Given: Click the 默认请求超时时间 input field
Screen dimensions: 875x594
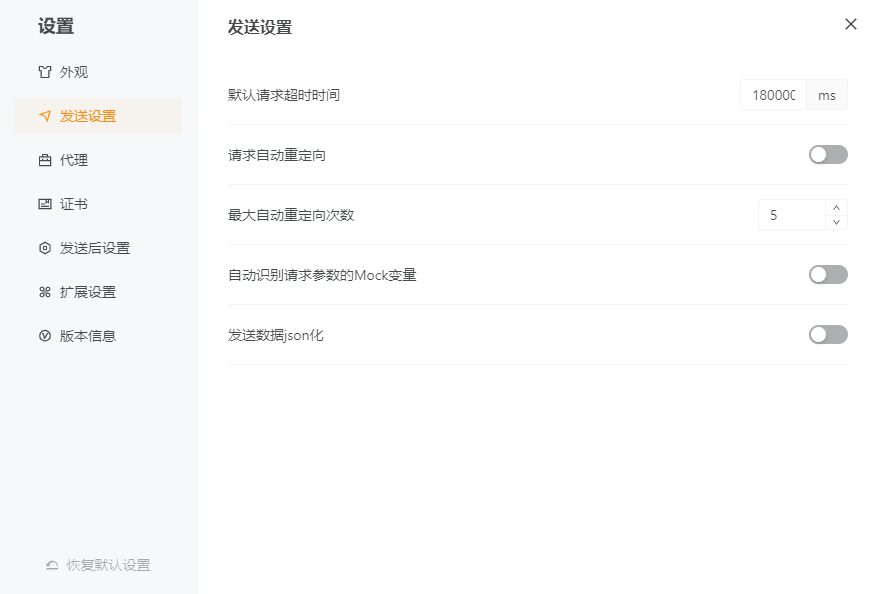Looking at the screenshot, I should click(773, 95).
